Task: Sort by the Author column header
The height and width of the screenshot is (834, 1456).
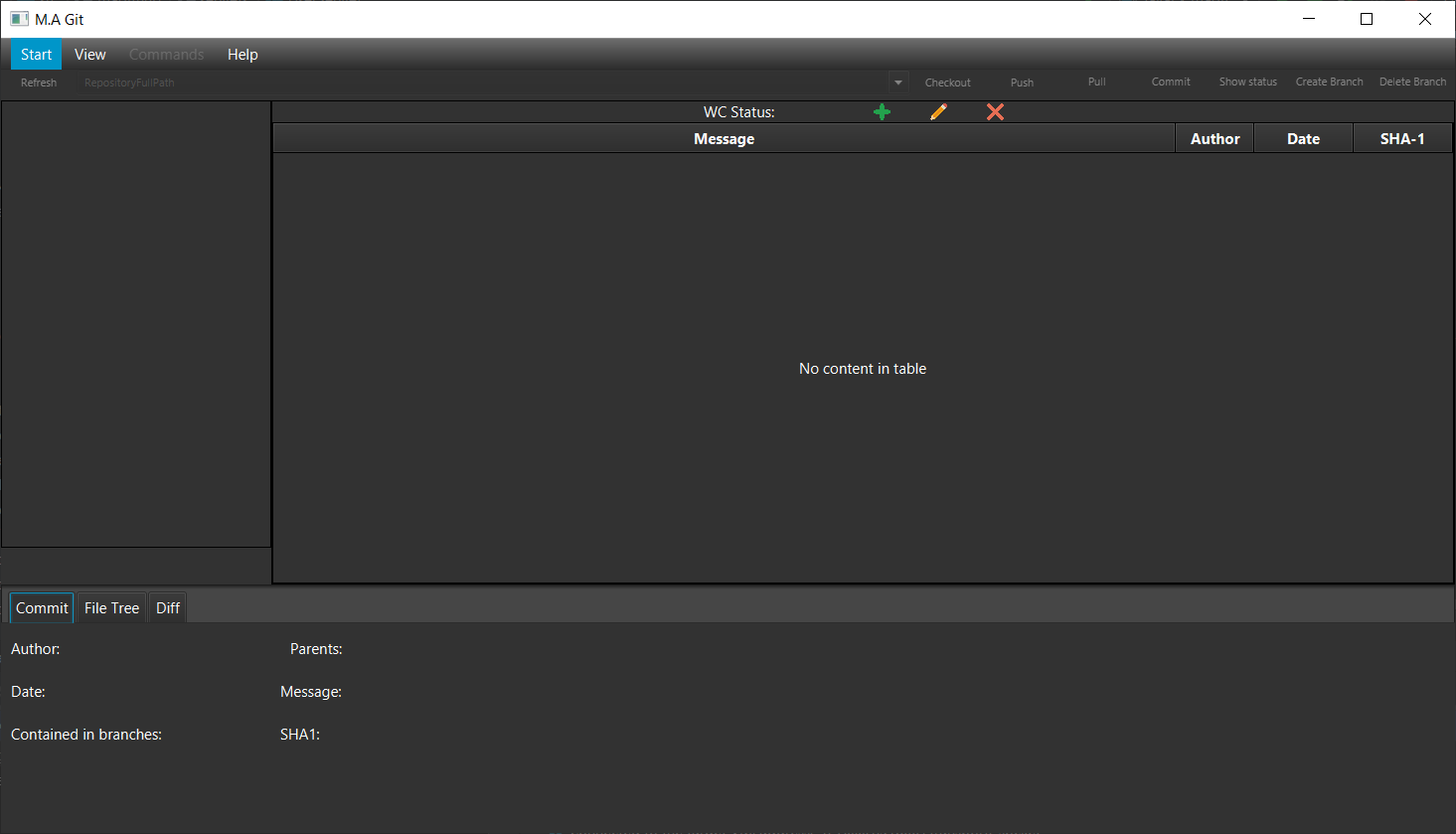Action: (1214, 139)
